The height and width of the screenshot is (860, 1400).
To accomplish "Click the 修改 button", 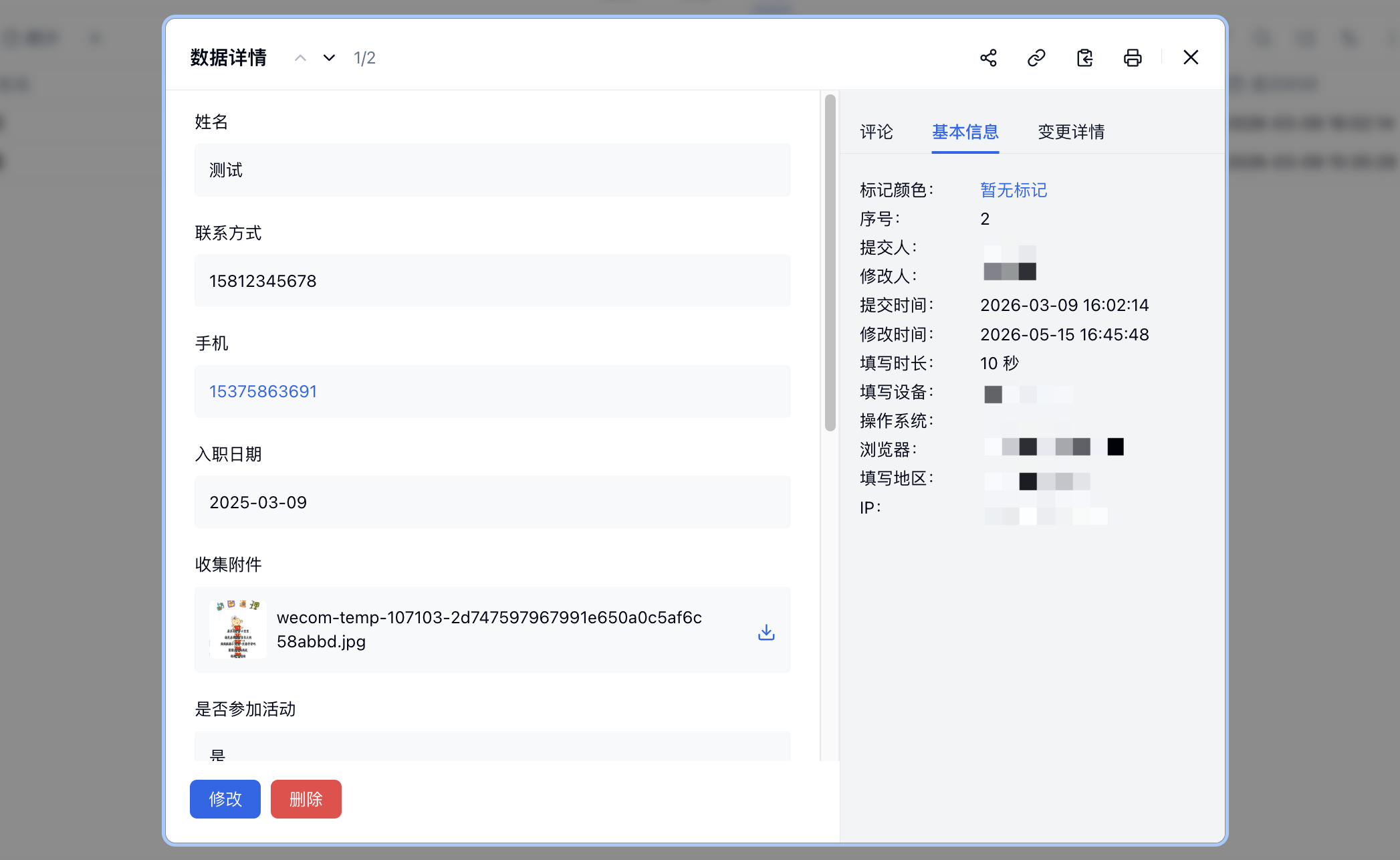I will (225, 799).
